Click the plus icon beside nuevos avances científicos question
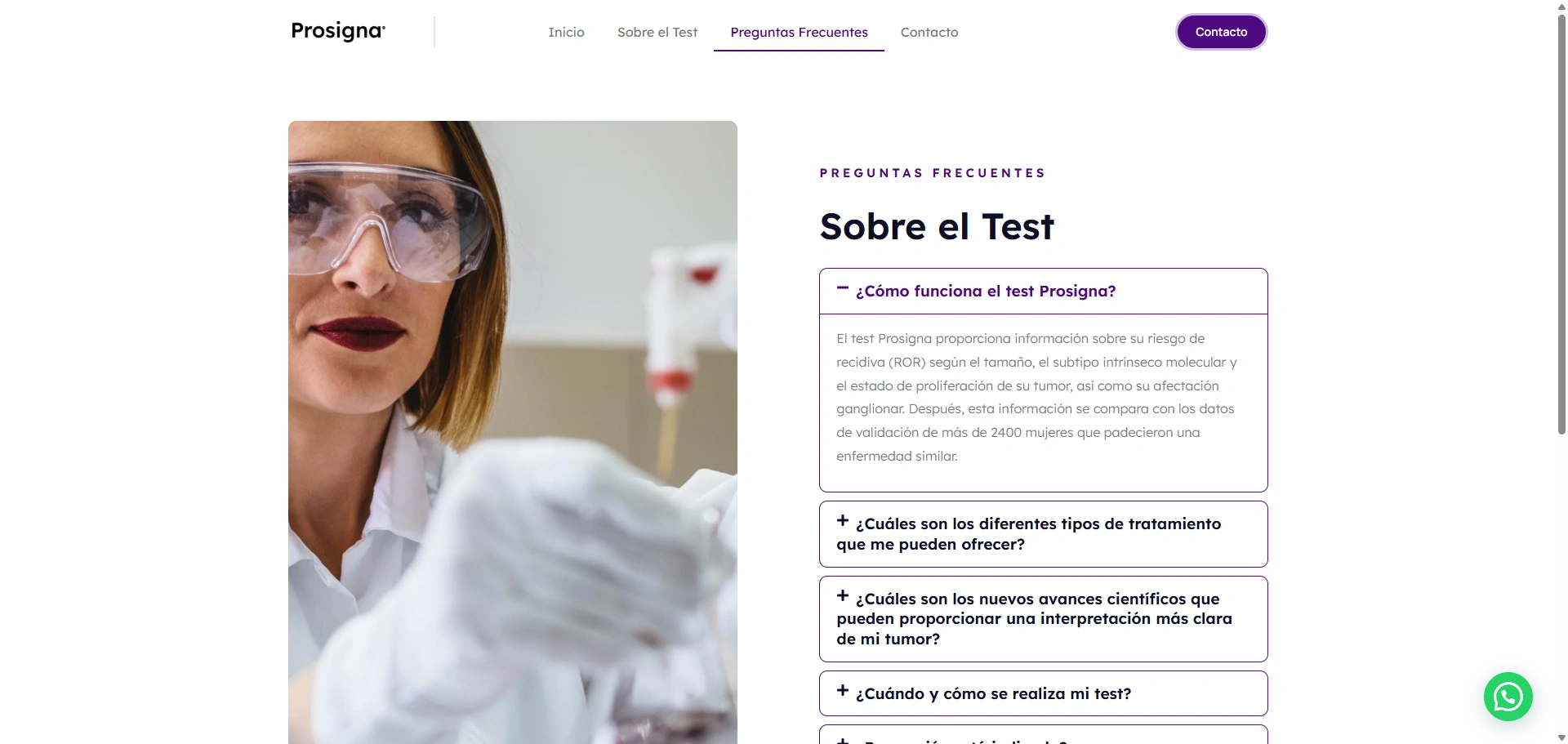1568x744 pixels. point(843,596)
